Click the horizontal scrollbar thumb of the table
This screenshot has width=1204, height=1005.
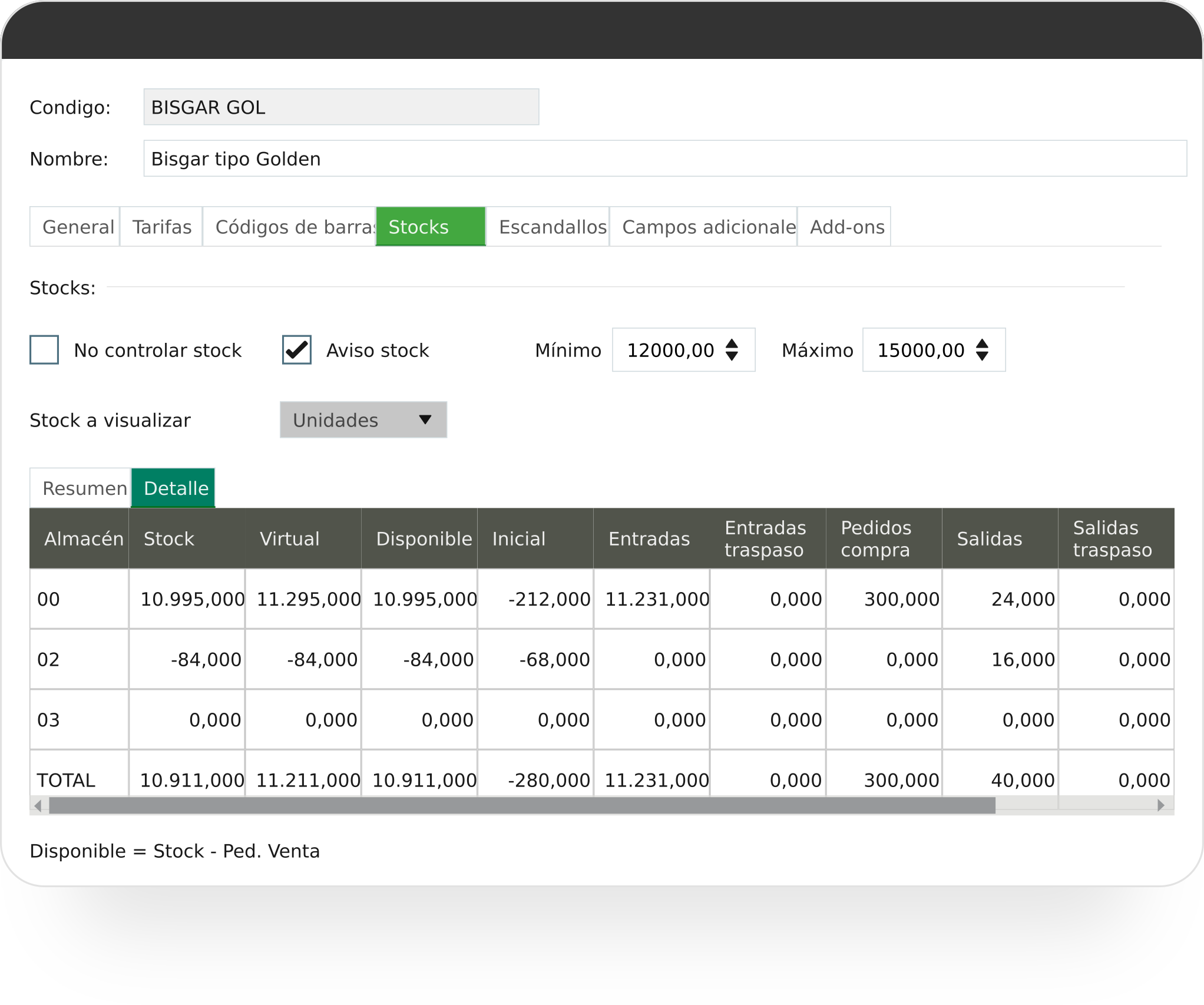(522, 805)
